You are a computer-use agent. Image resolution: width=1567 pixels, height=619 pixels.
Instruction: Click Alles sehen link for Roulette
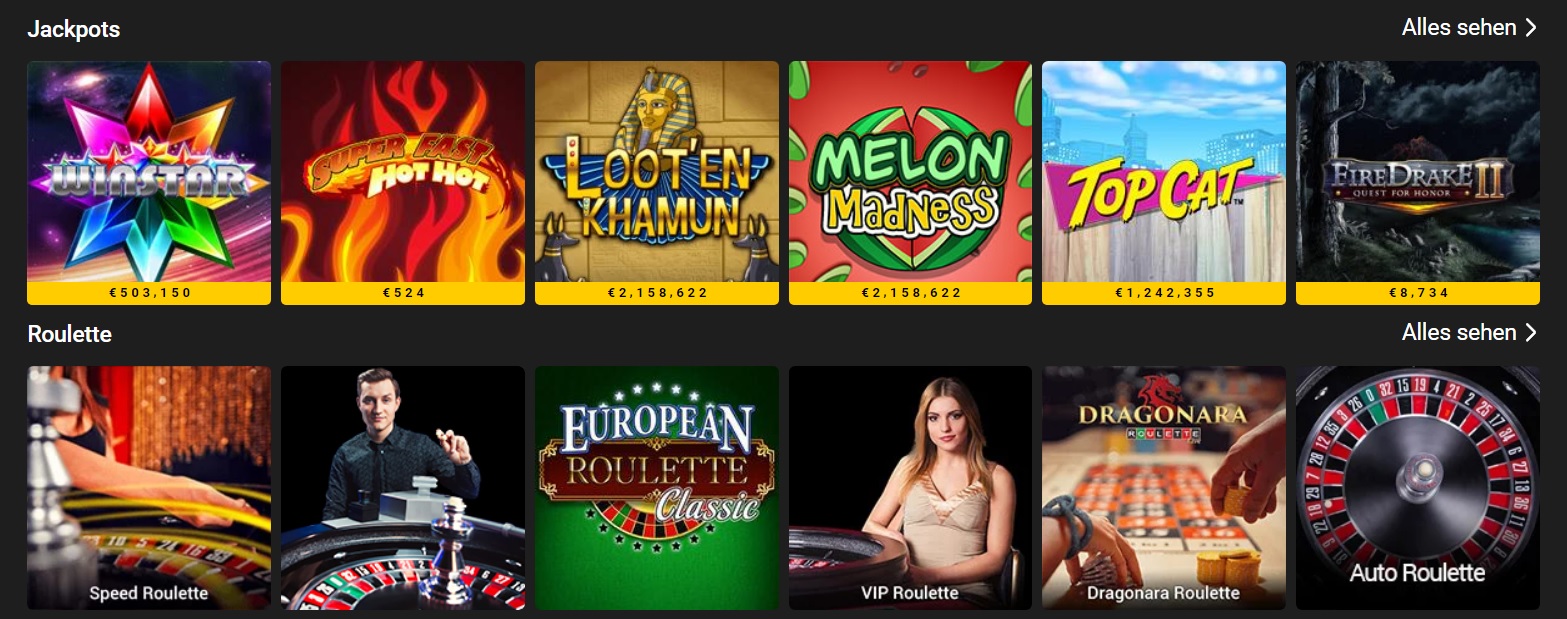point(1459,332)
